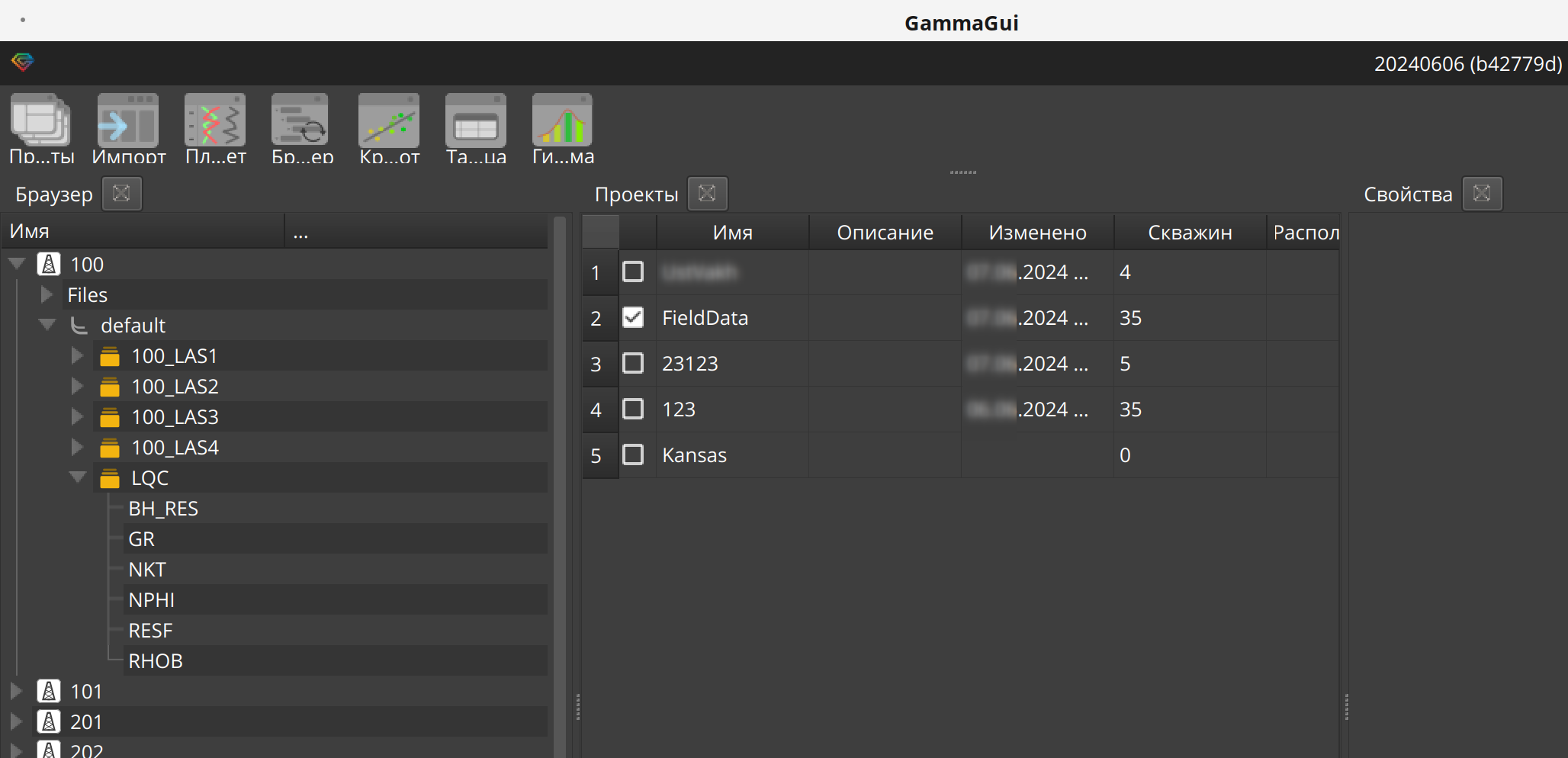The height and width of the screenshot is (758, 1568).
Task: Close the Браузер panel
Action: click(x=121, y=194)
